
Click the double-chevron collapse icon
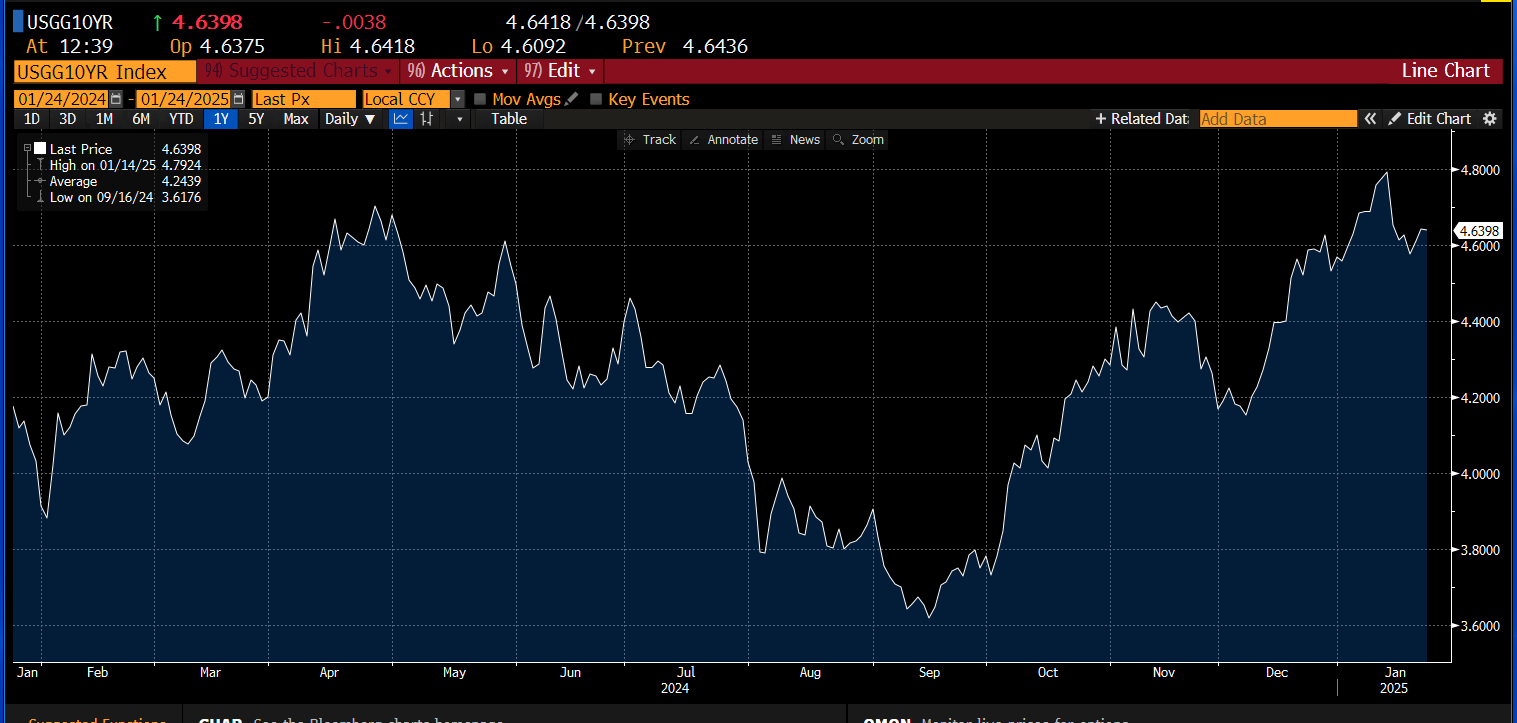coord(1370,119)
